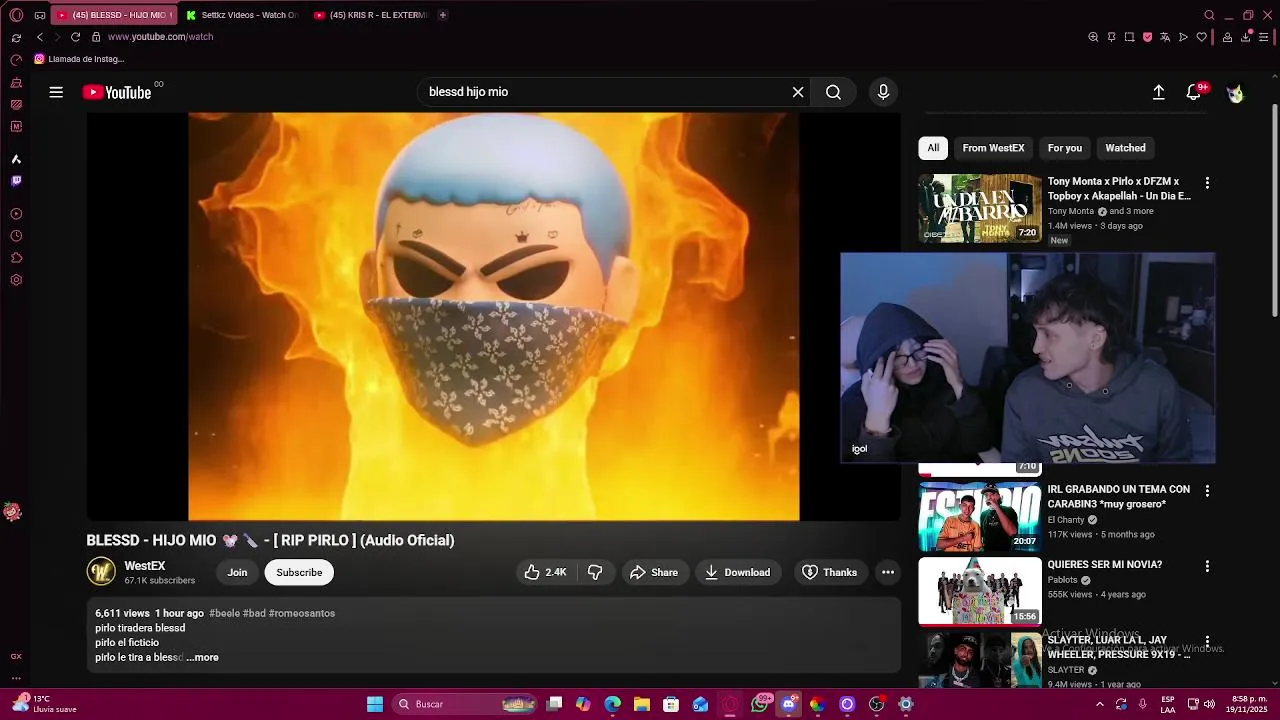Screen dimensions: 1280x720
Task: Open Windows Start menu
Action: (x=375, y=704)
